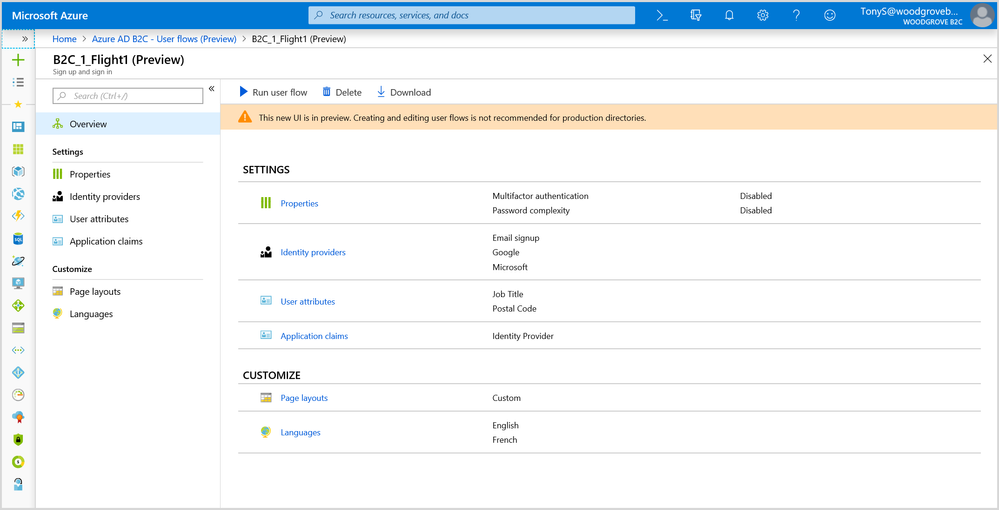Click the green plus Create resource icon
This screenshot has height=510, width=999.
click(18, 60)
